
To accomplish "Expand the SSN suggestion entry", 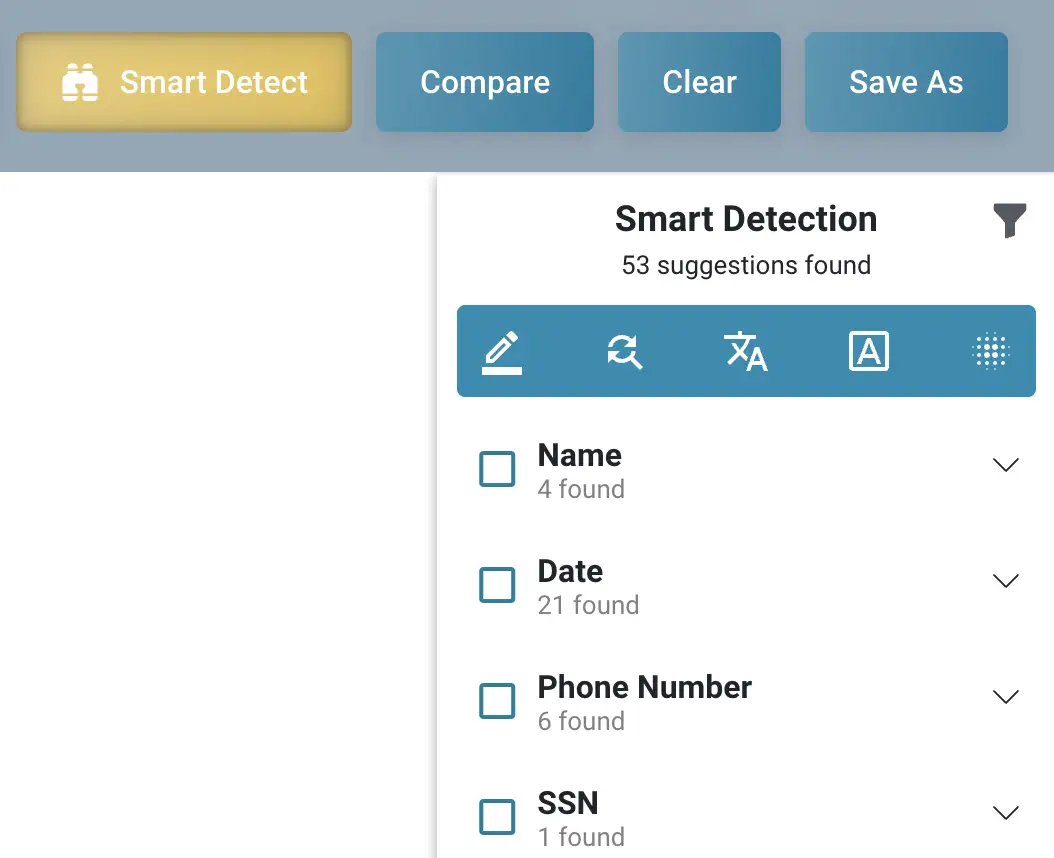I will tap(1006, 812).
